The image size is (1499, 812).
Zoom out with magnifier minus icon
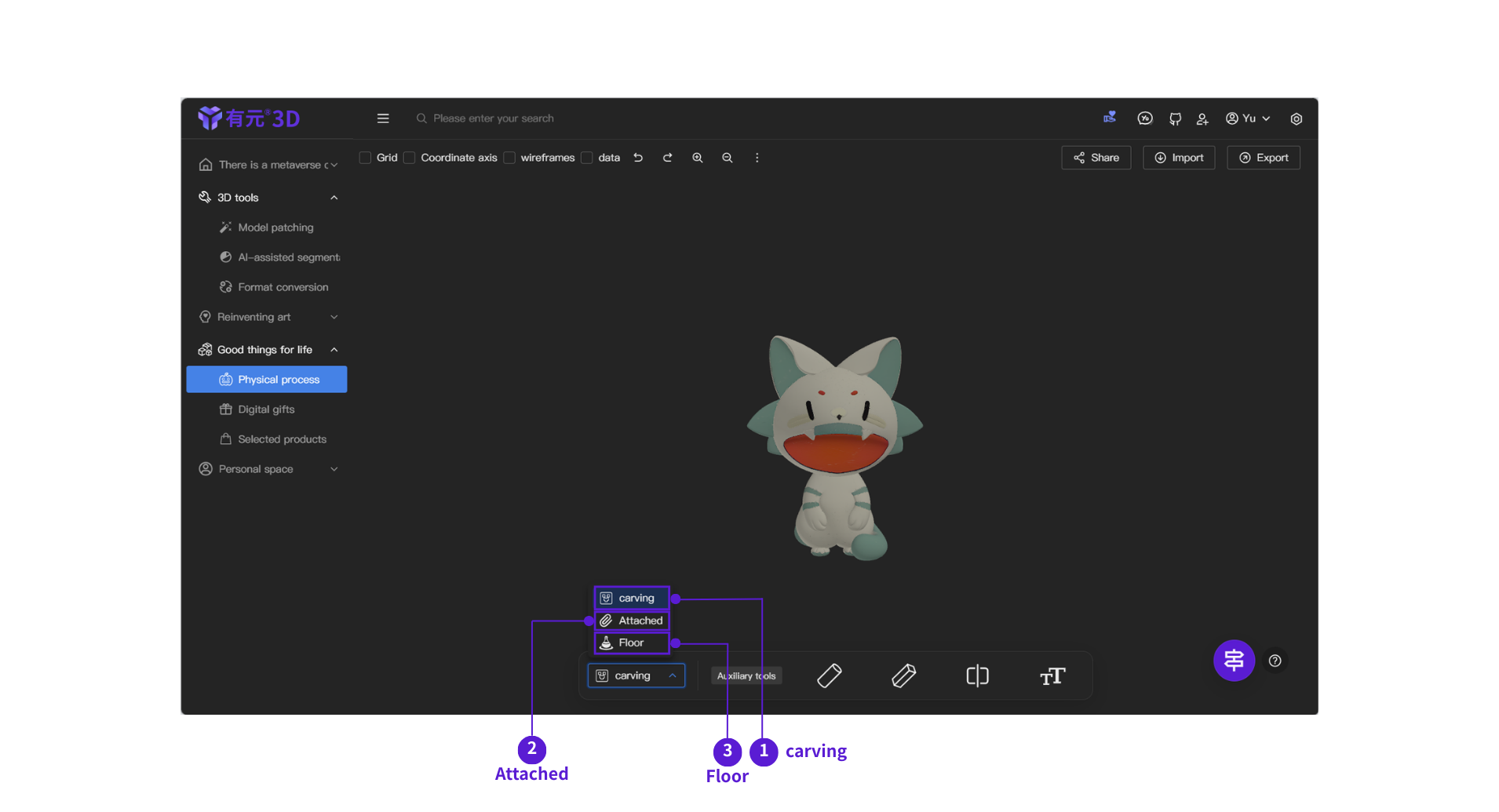(x=728, y=158)
